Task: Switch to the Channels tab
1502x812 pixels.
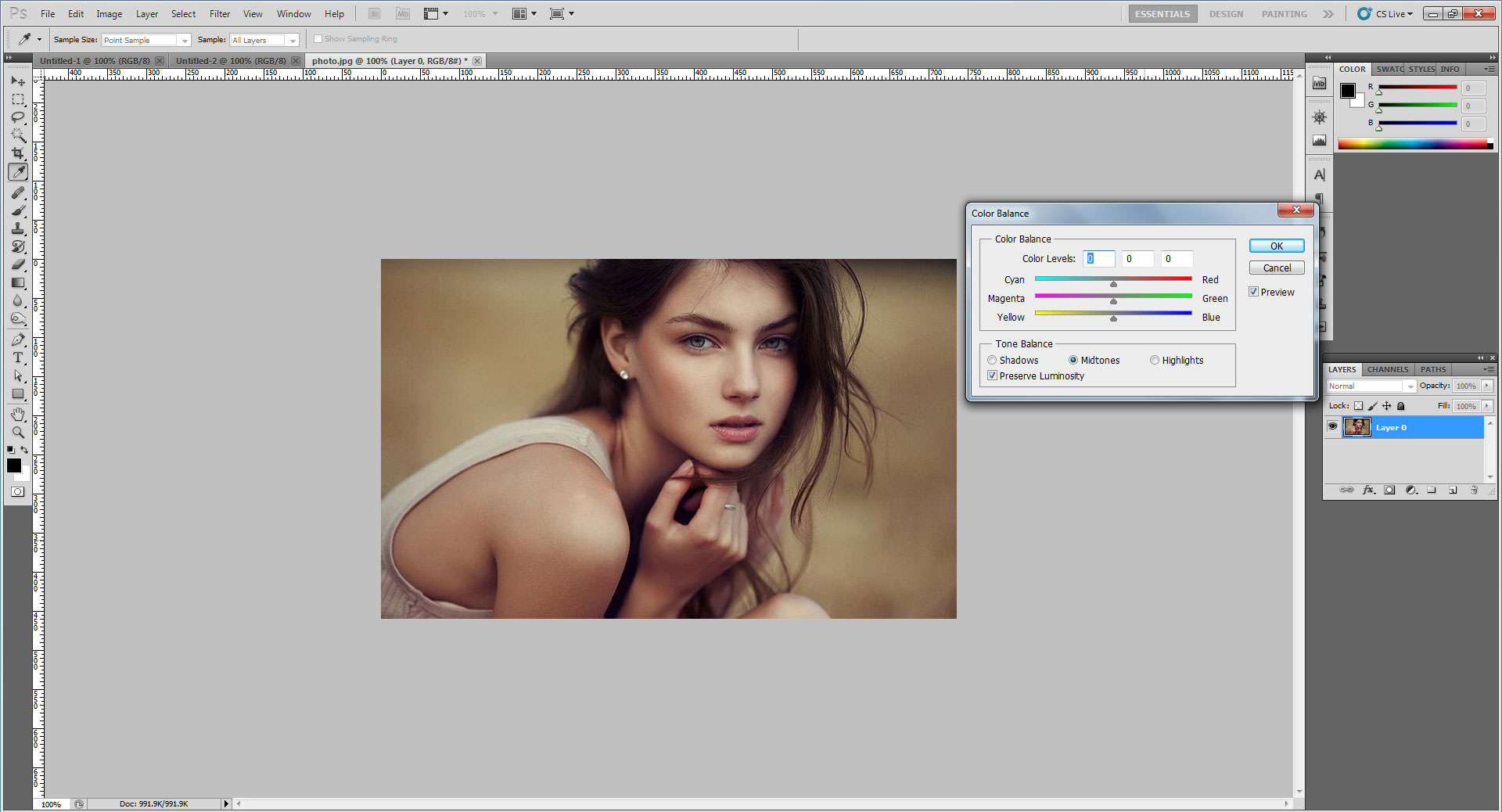Action: click(1388, 369)
